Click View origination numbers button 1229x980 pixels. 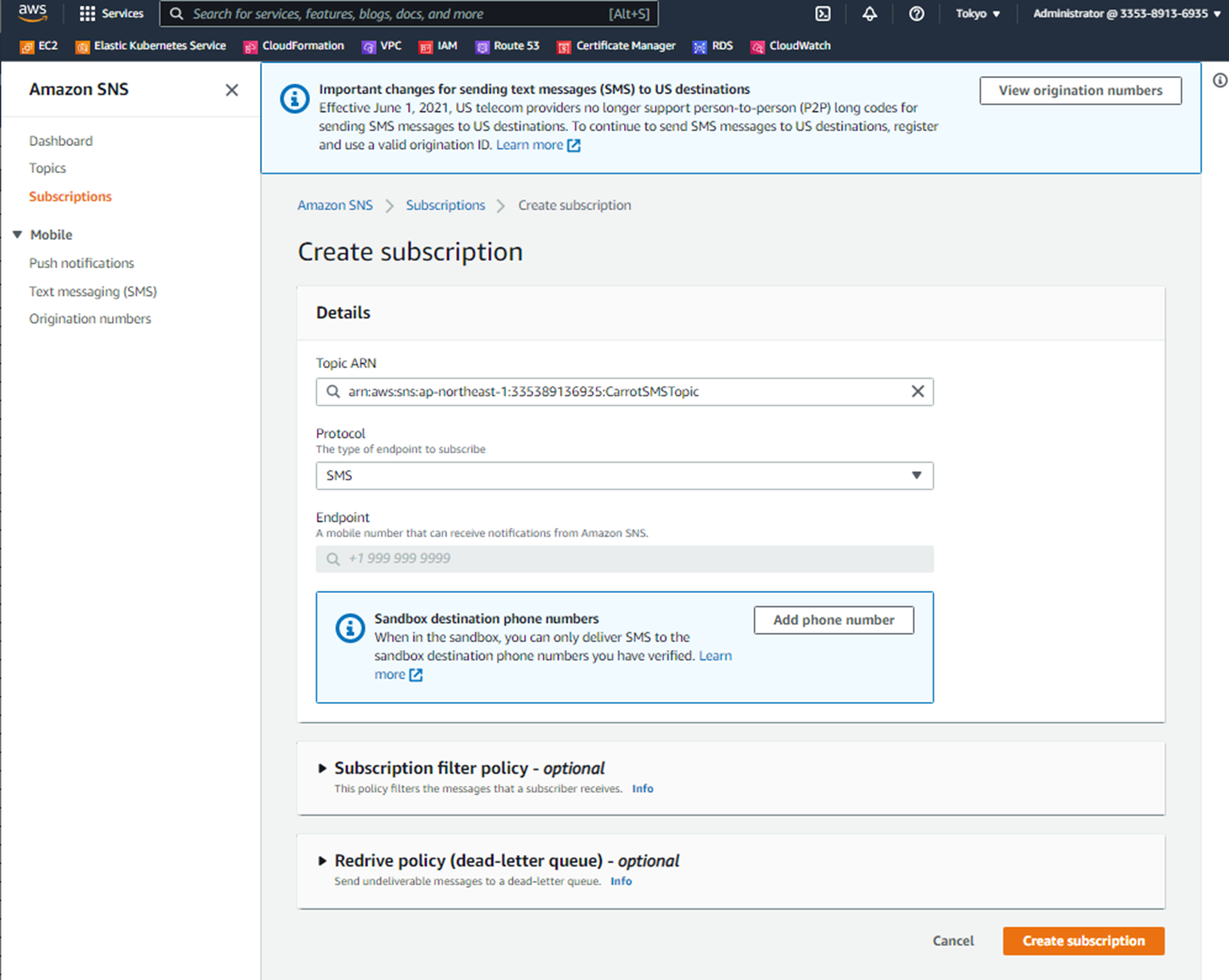pyautogui.click(x=1081, y=91)
